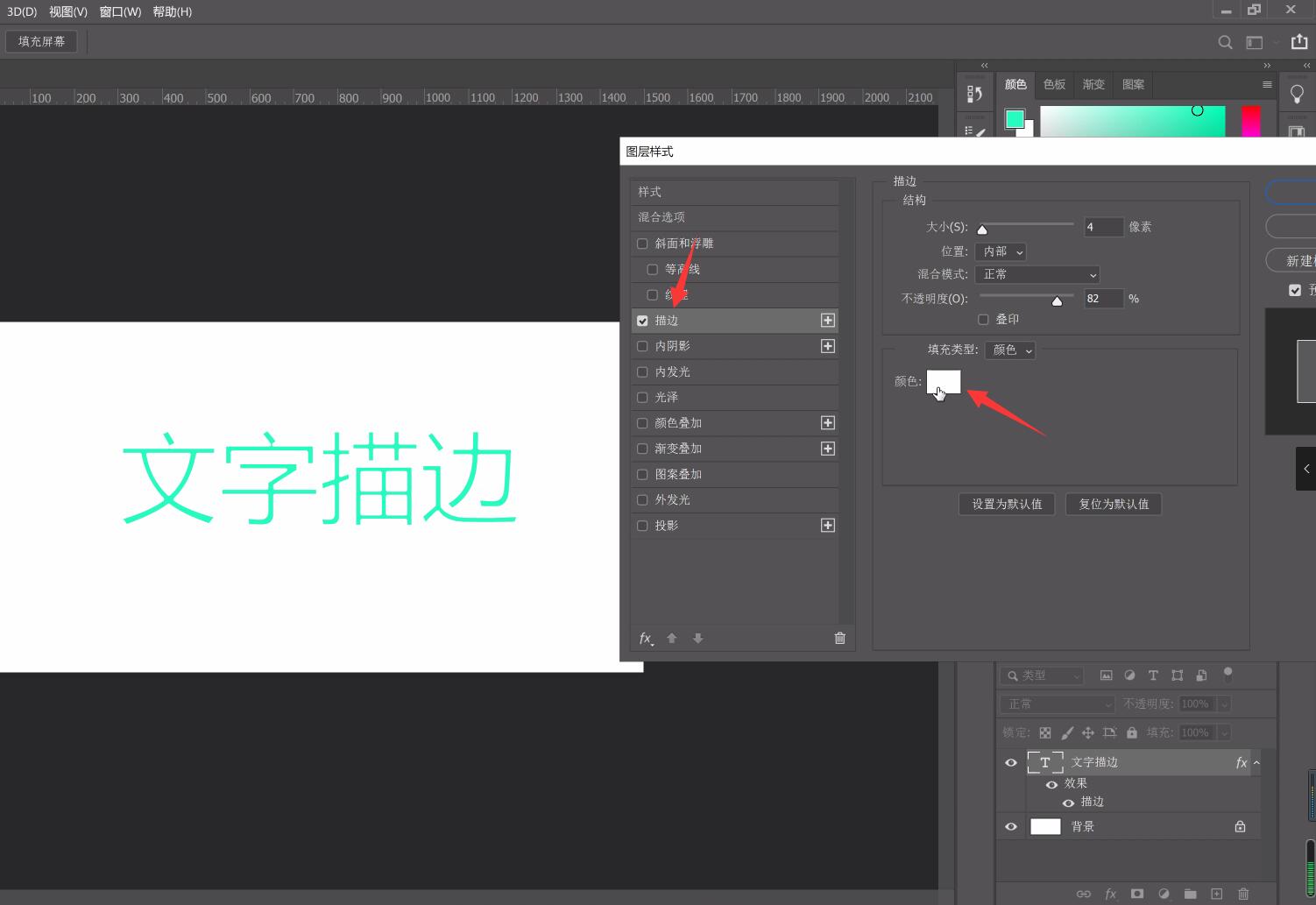The width and height of the screenshot is (1316, 905).
Task: Open the 帮助(H) menu
Action: coord(172,11)
